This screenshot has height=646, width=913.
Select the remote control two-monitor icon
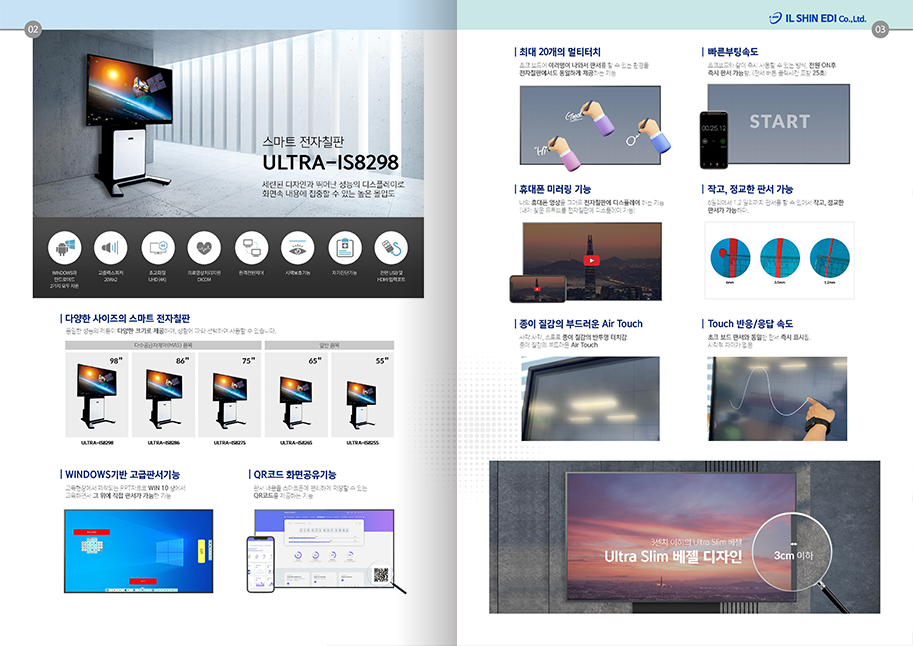(252, 247)
